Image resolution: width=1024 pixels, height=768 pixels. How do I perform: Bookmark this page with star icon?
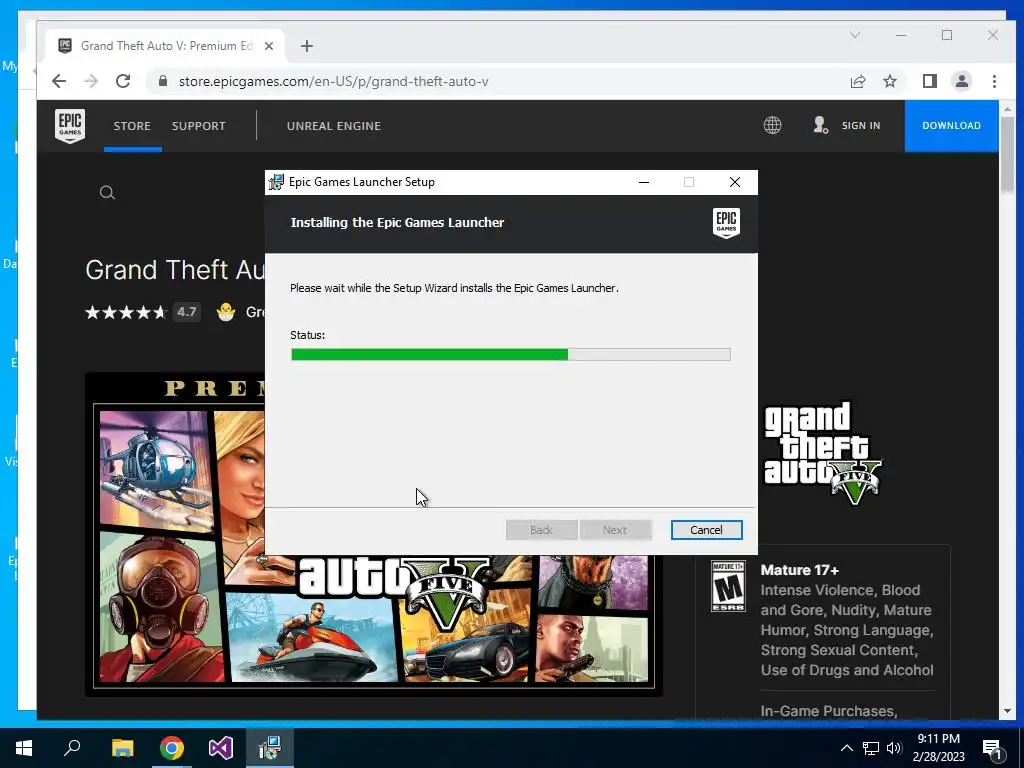[x=889, y=81]
